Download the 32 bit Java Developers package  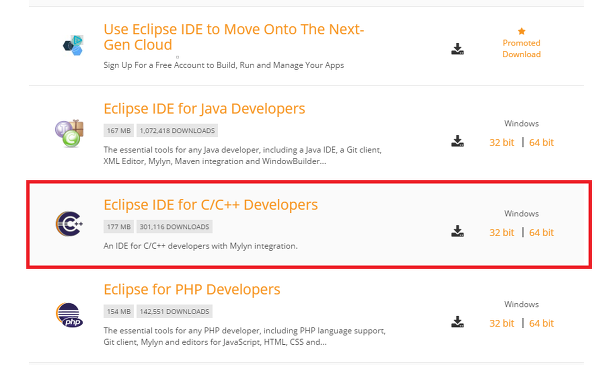(502, 142)
